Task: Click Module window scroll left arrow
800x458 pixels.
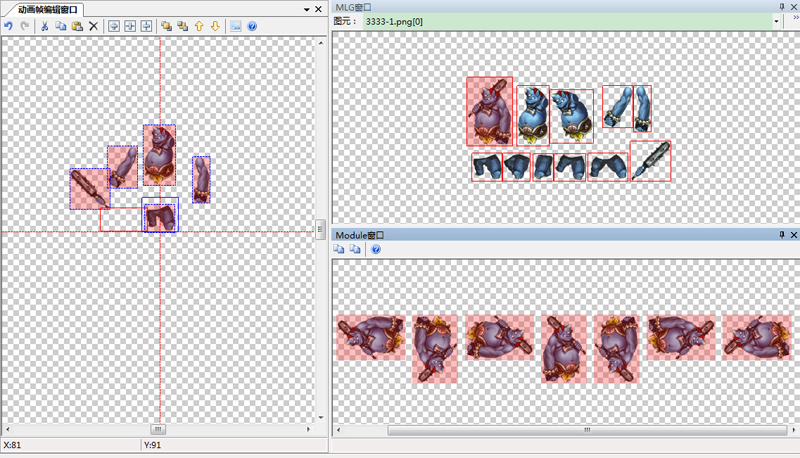Action: pos(338,430)
